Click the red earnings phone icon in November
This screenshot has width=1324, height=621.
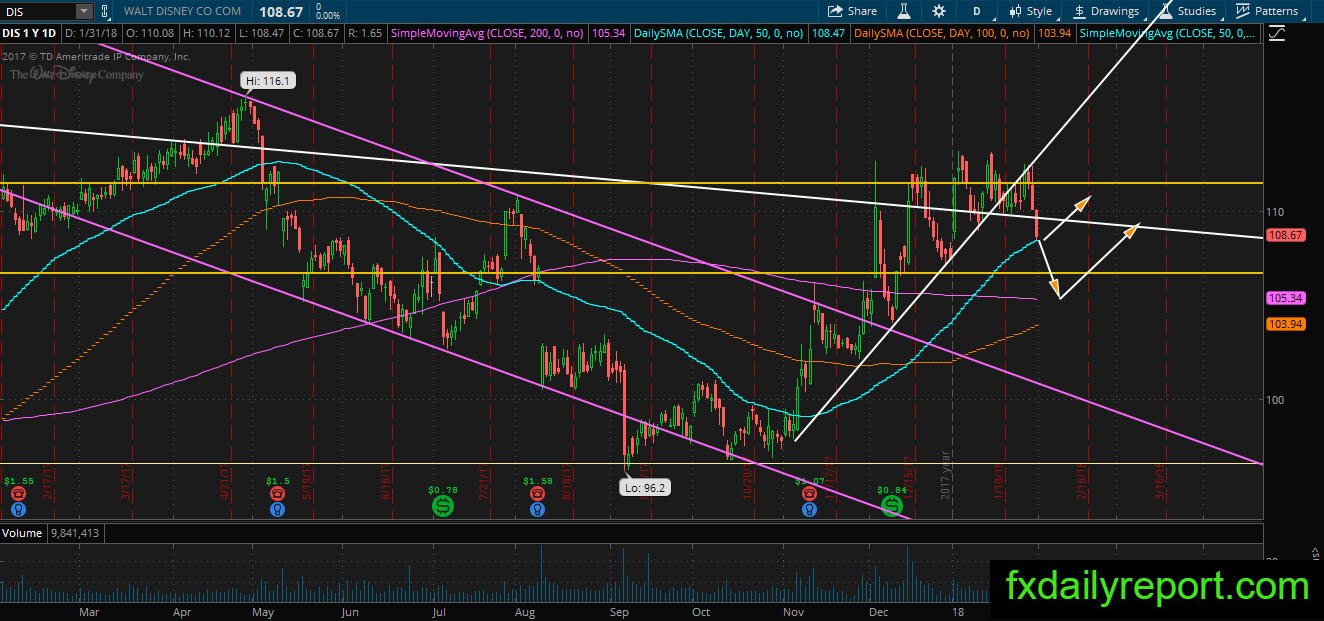coord(808,493)
